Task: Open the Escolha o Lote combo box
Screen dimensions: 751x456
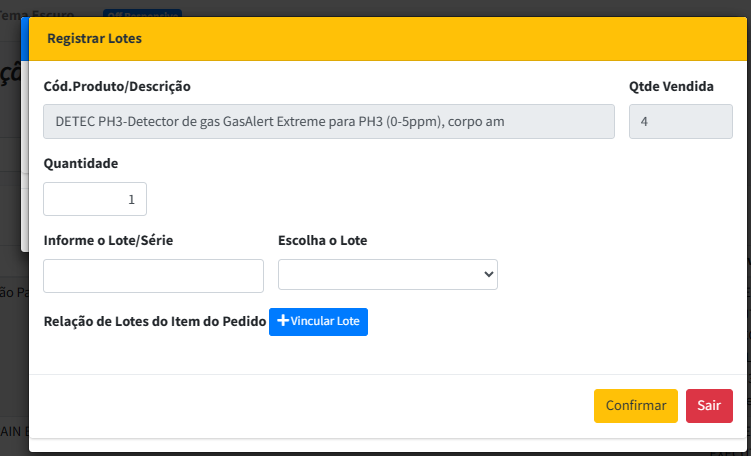Action: coord(387,274)
